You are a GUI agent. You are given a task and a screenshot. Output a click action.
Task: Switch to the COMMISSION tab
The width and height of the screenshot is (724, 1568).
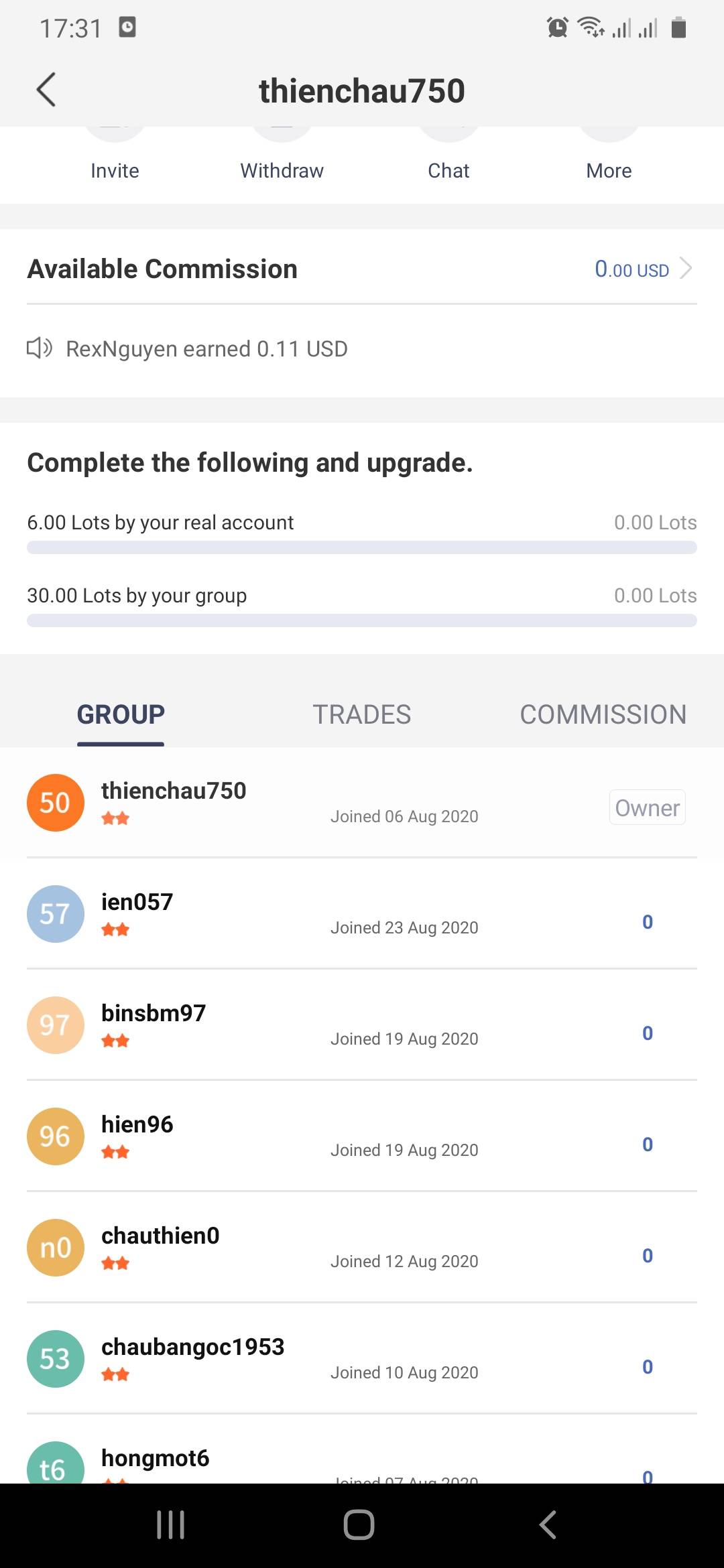click(x=603, y=714)
